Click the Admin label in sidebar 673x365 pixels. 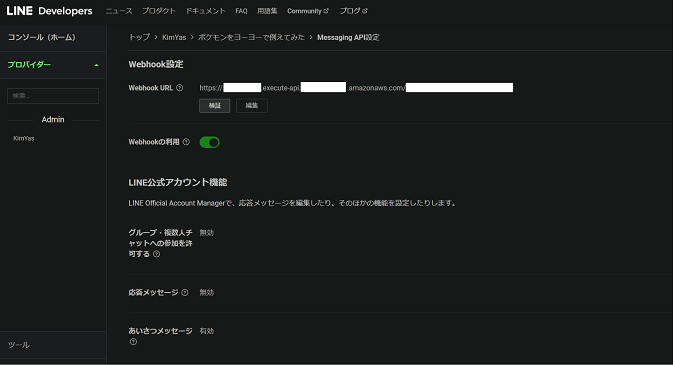pyautogui.click(x=53, y=119)
